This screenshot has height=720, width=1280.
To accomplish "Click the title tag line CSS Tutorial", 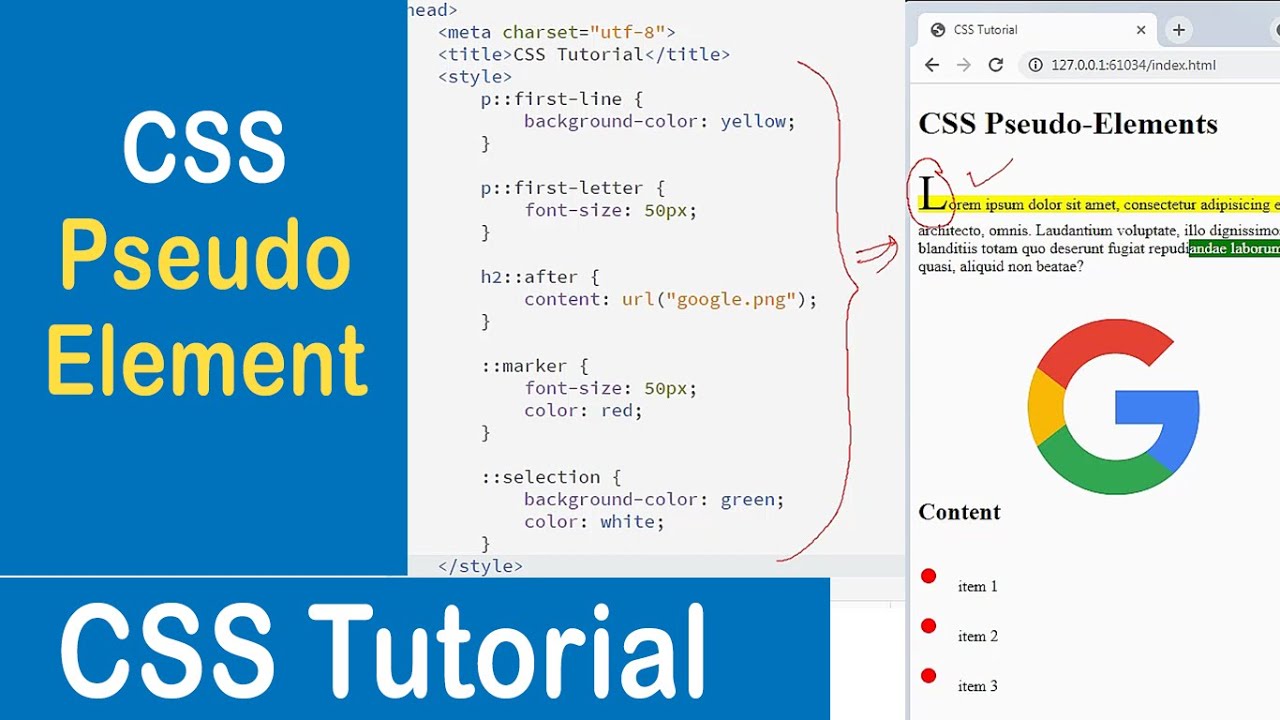I will (583, 54).
